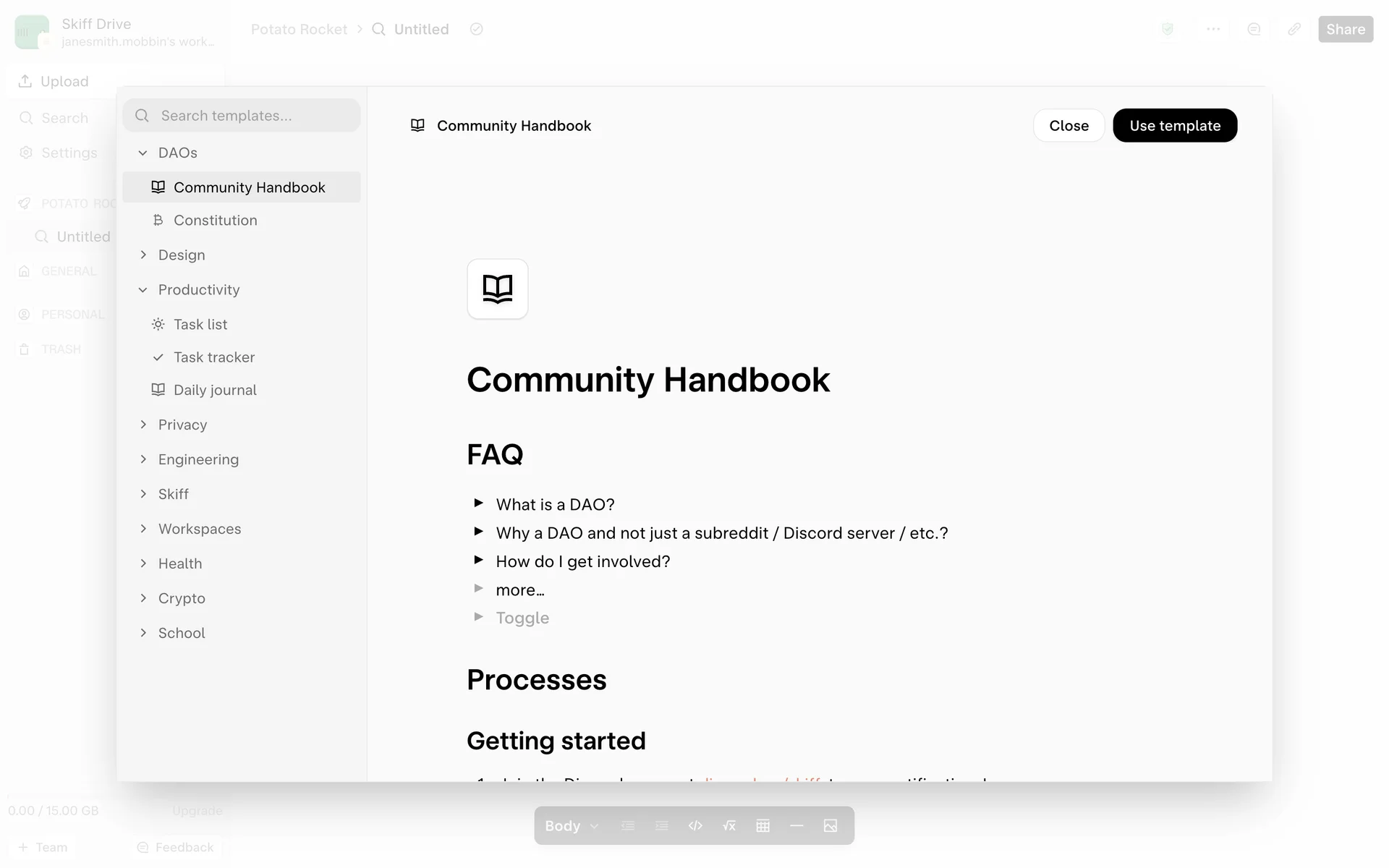Select the Constitution template
The height and width of the screenshot is (868, 1389).
215,220
